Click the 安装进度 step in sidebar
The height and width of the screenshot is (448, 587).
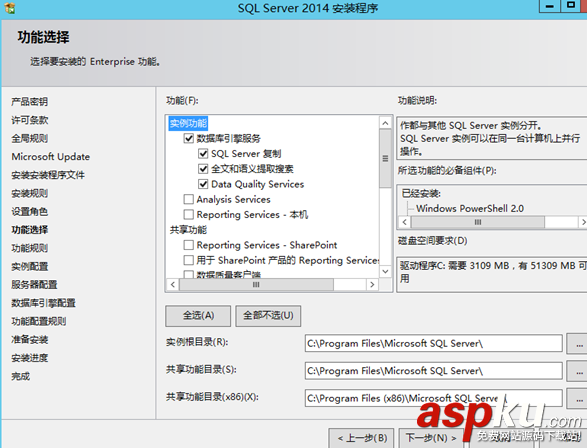click(x=30, y=358)
